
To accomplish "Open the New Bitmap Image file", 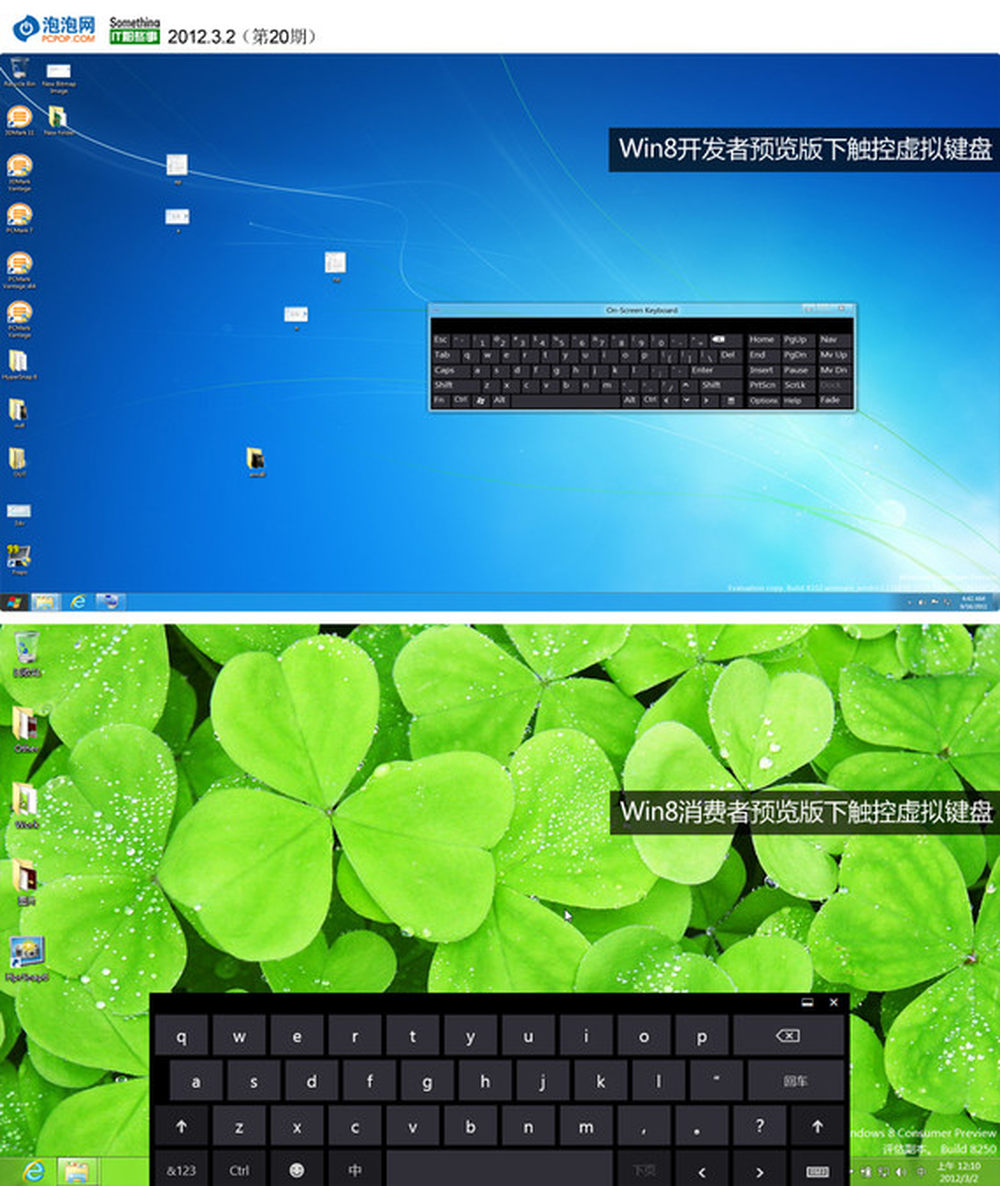I will [58, 76].
